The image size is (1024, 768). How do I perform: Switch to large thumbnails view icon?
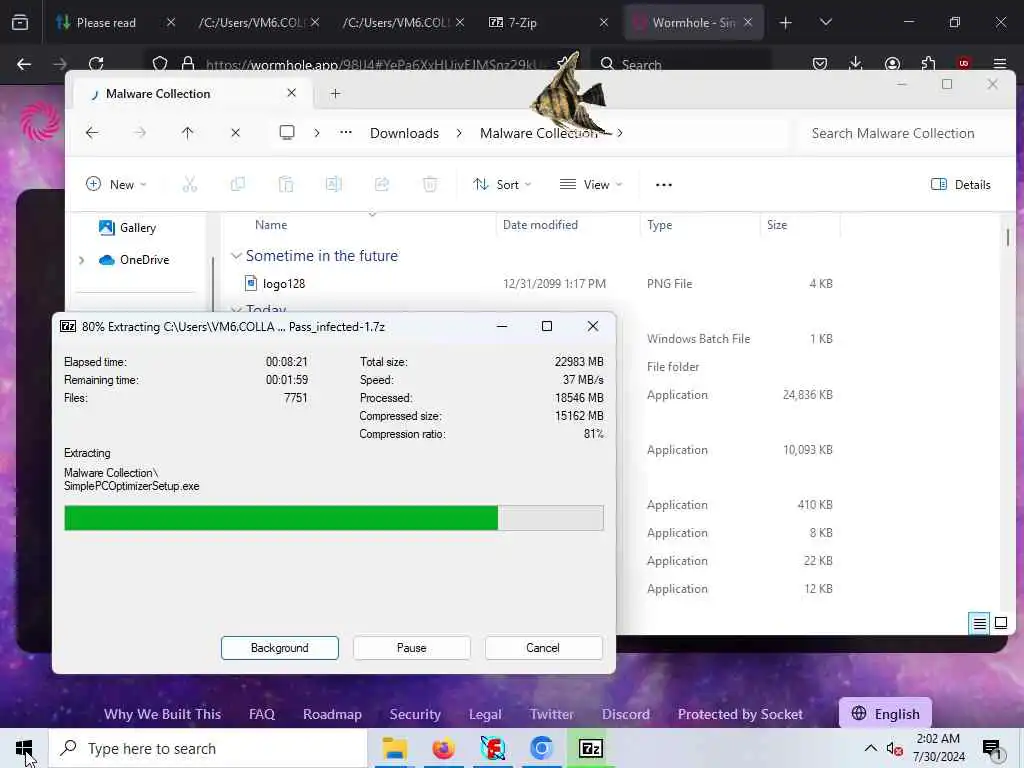pyautogui.click(x=1001, y=623)
